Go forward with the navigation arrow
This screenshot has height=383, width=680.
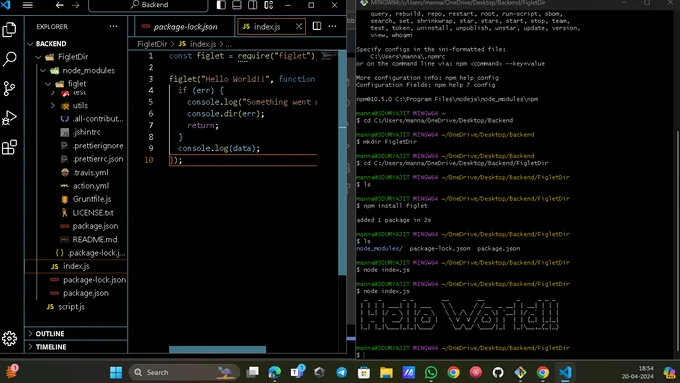tap(75, 5)
